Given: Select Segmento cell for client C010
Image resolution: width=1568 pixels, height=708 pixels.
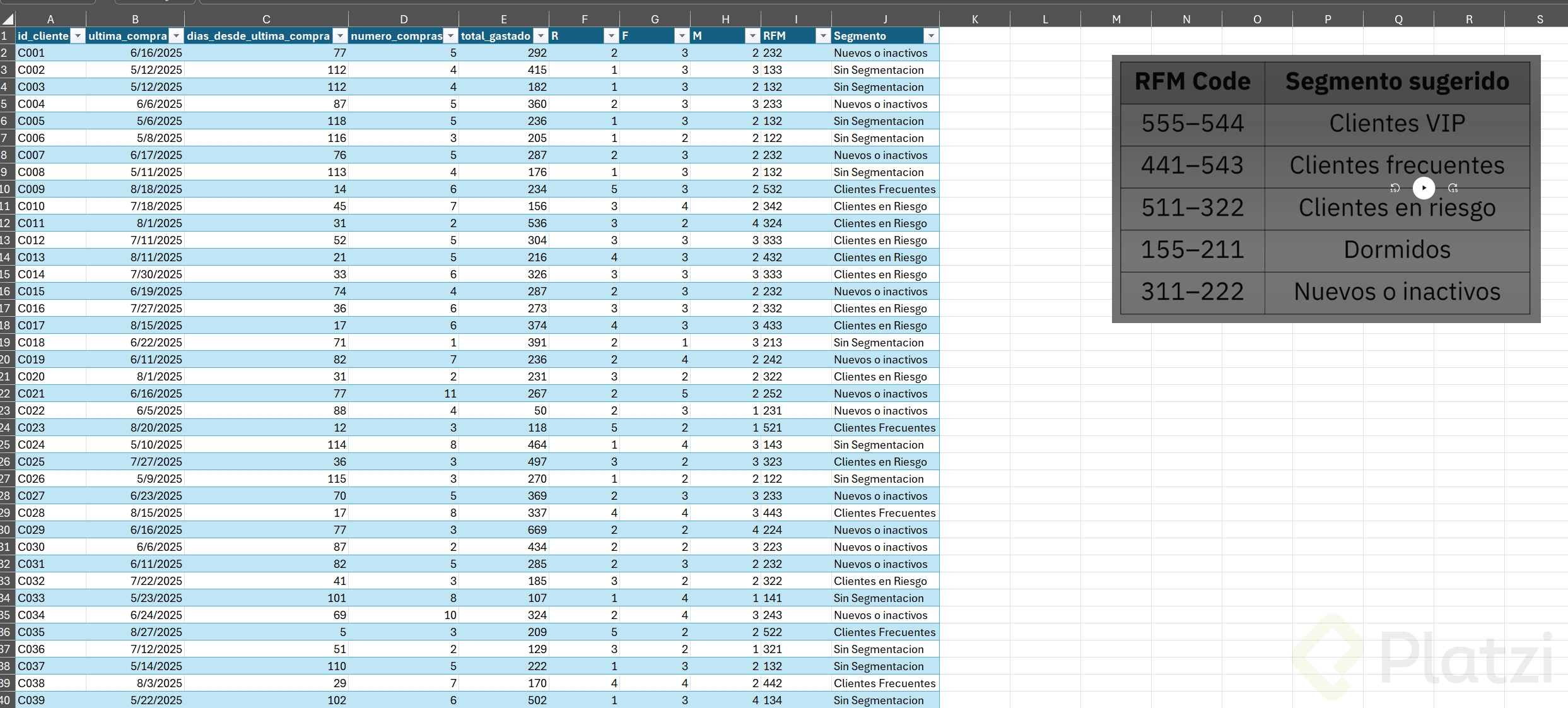Looking at the screenshot, I should click(885, 206).
